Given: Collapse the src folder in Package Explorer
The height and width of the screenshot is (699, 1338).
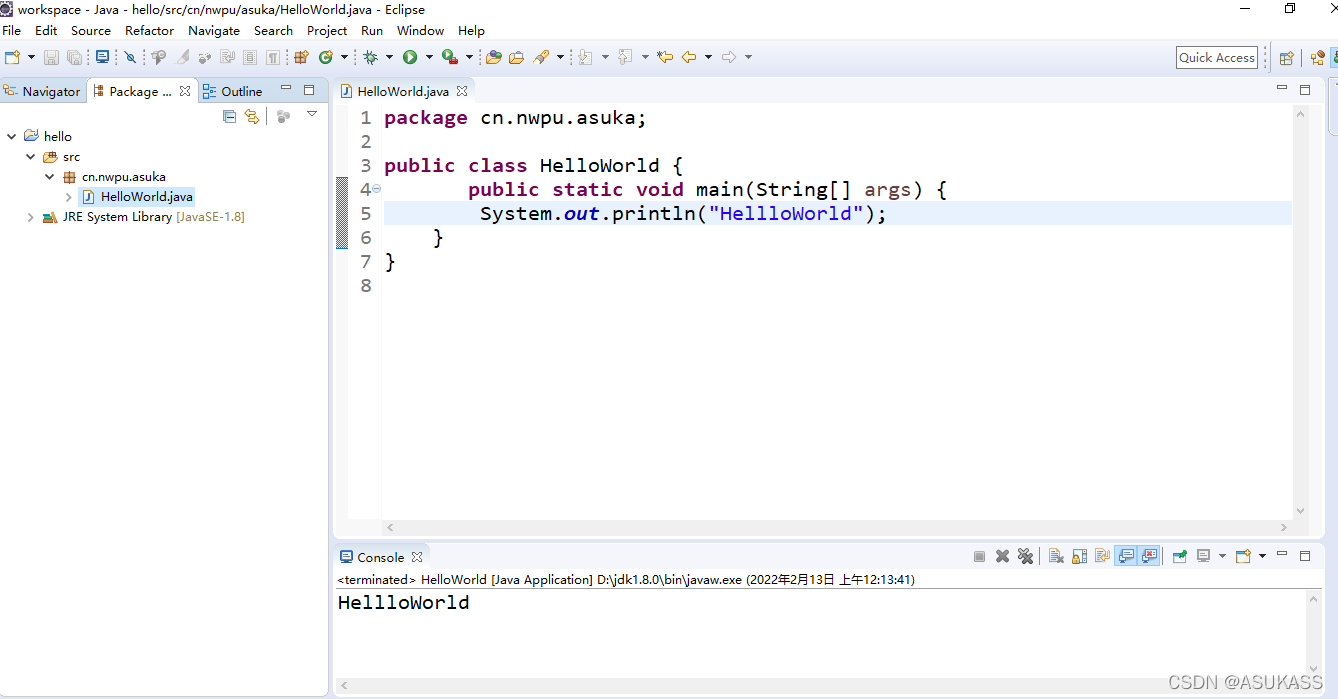Looking at the screenshot, I should pyautogui.click(x=29, y=156).
